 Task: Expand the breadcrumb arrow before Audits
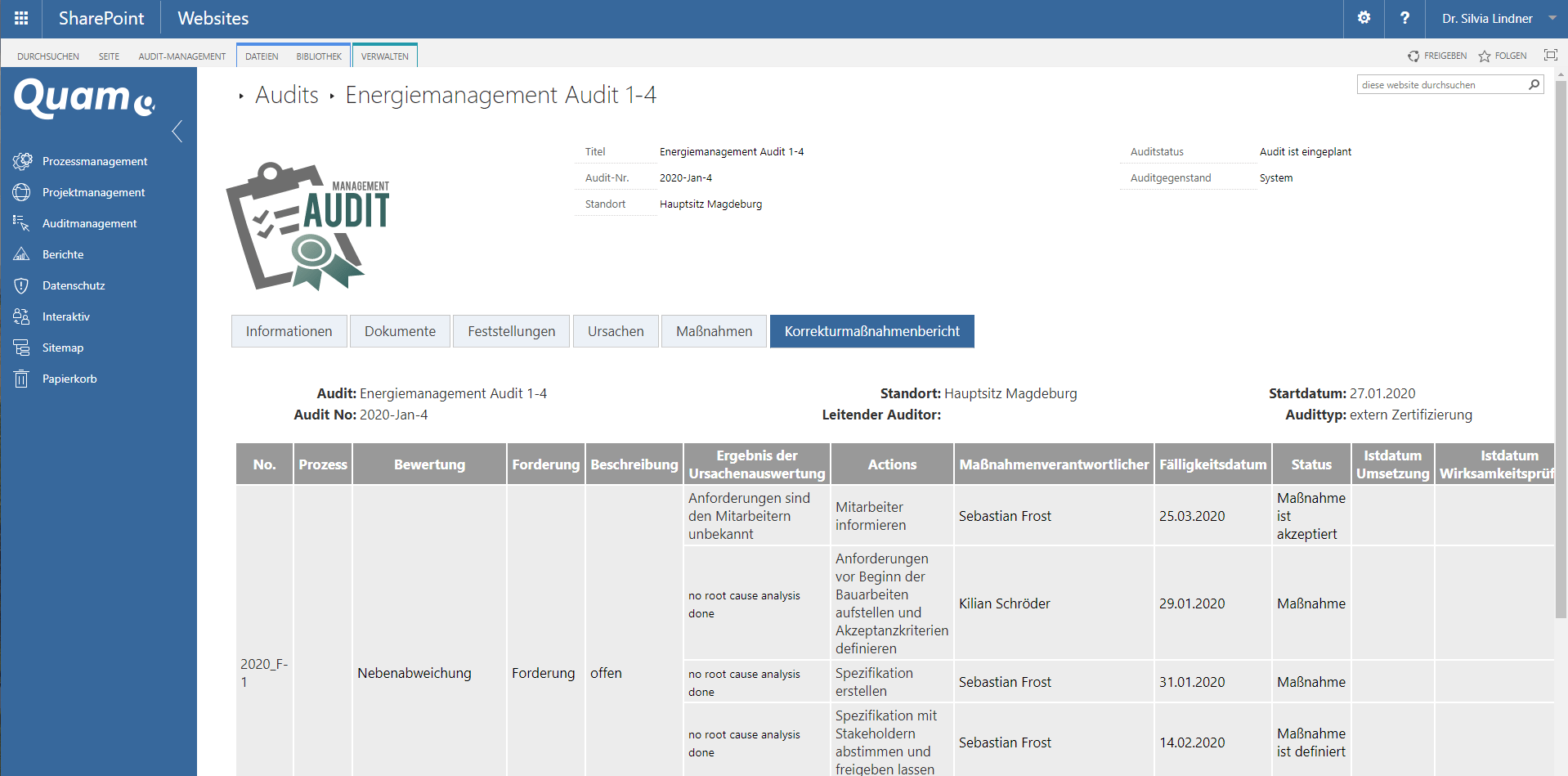click(x=241, y=96)
